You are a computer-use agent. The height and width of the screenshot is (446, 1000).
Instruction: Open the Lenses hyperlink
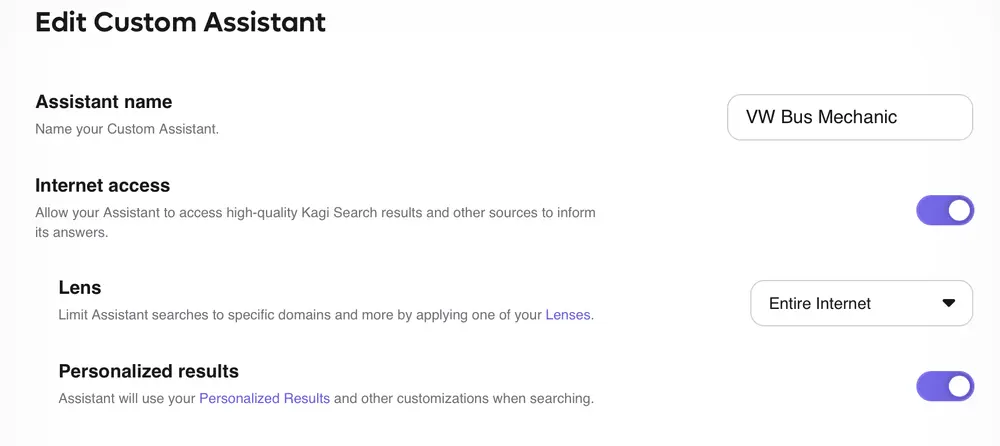pos(568,315)
